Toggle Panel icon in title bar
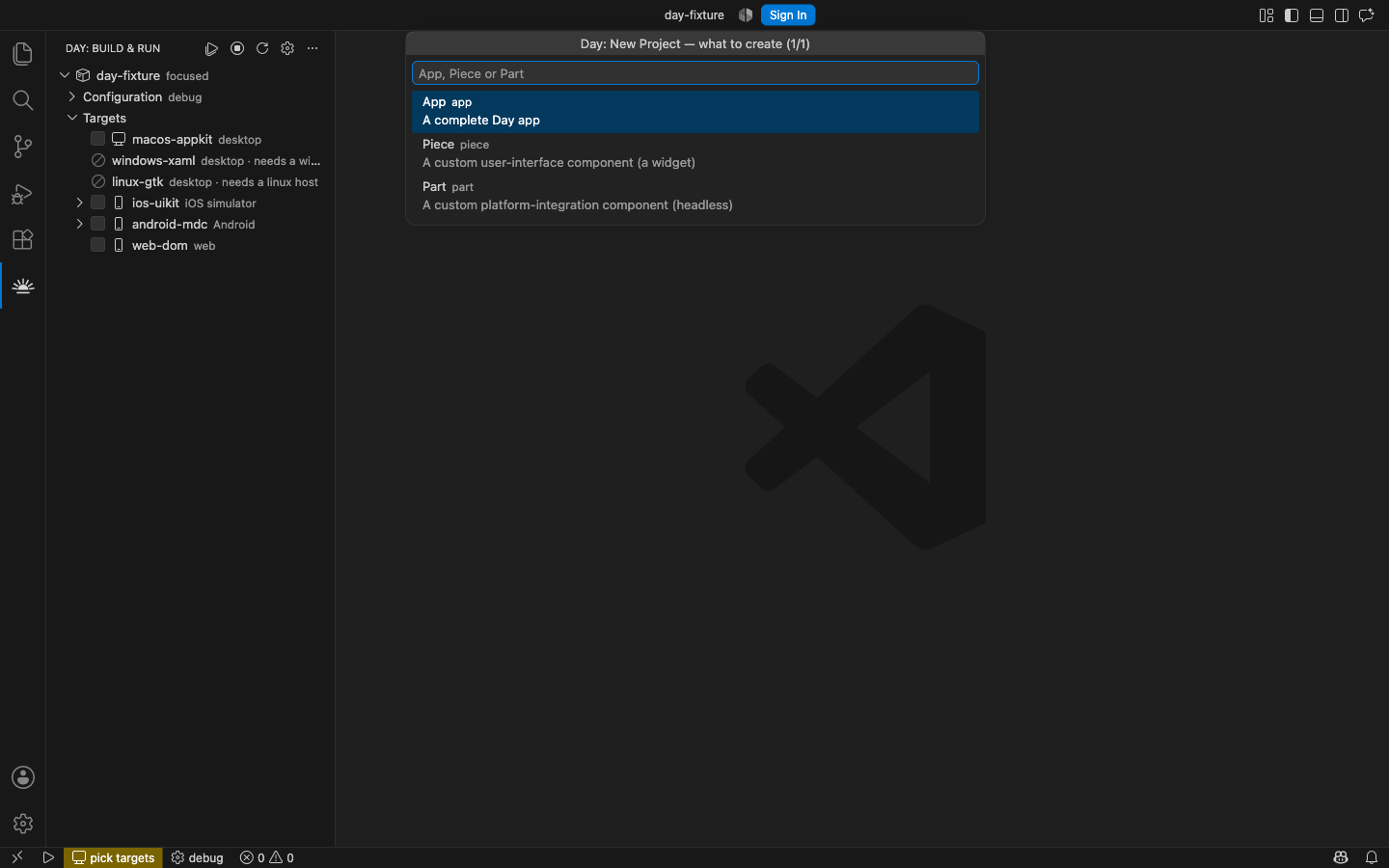The height and width of the screenshot is (868, 1389). 1317,15
